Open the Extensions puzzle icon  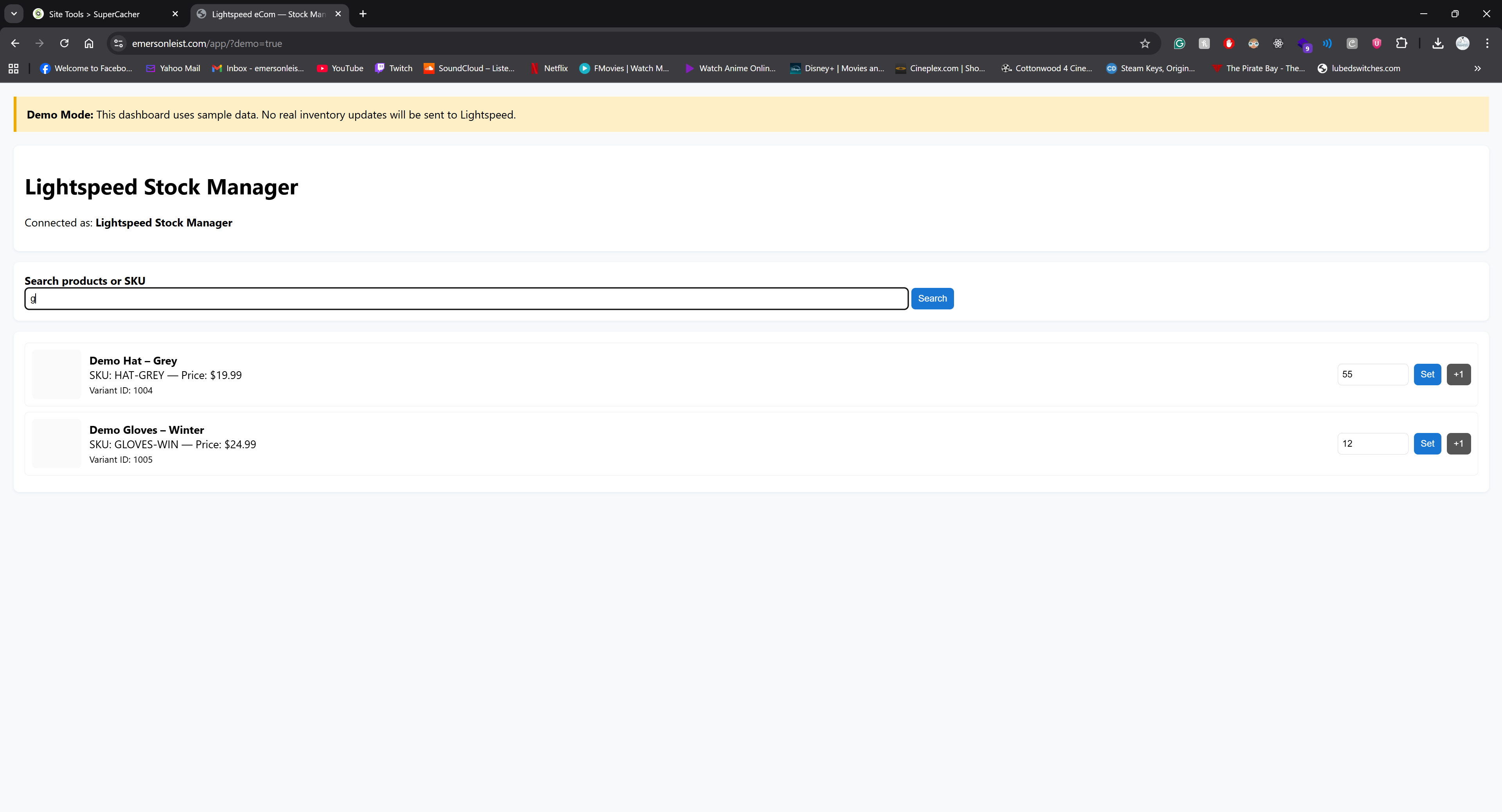(x=1402, y=43)
